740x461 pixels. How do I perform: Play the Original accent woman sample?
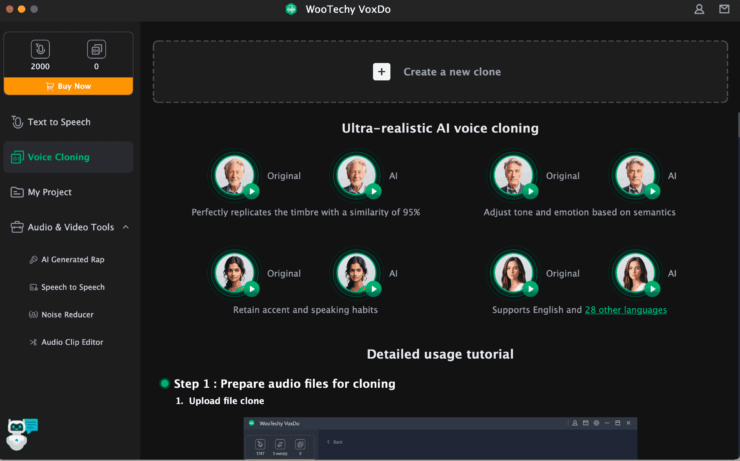click(252, 288)
